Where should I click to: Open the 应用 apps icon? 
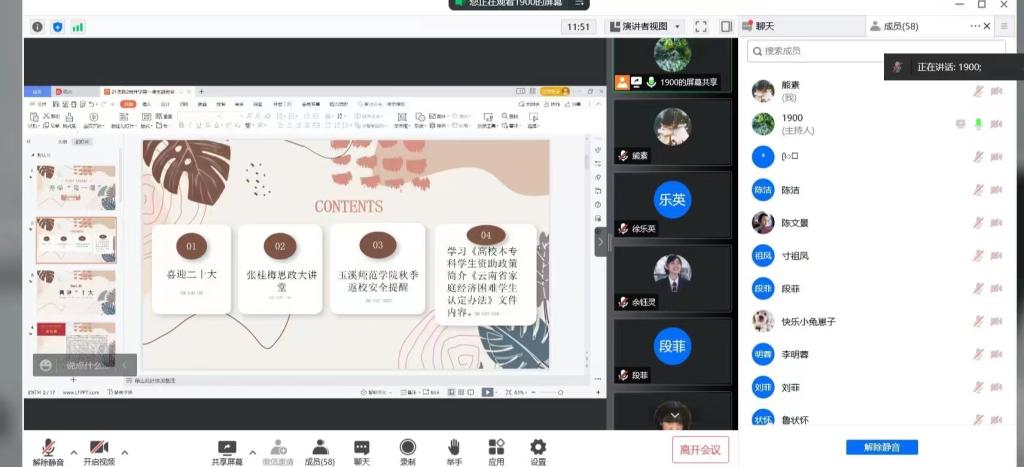point(496,447)
